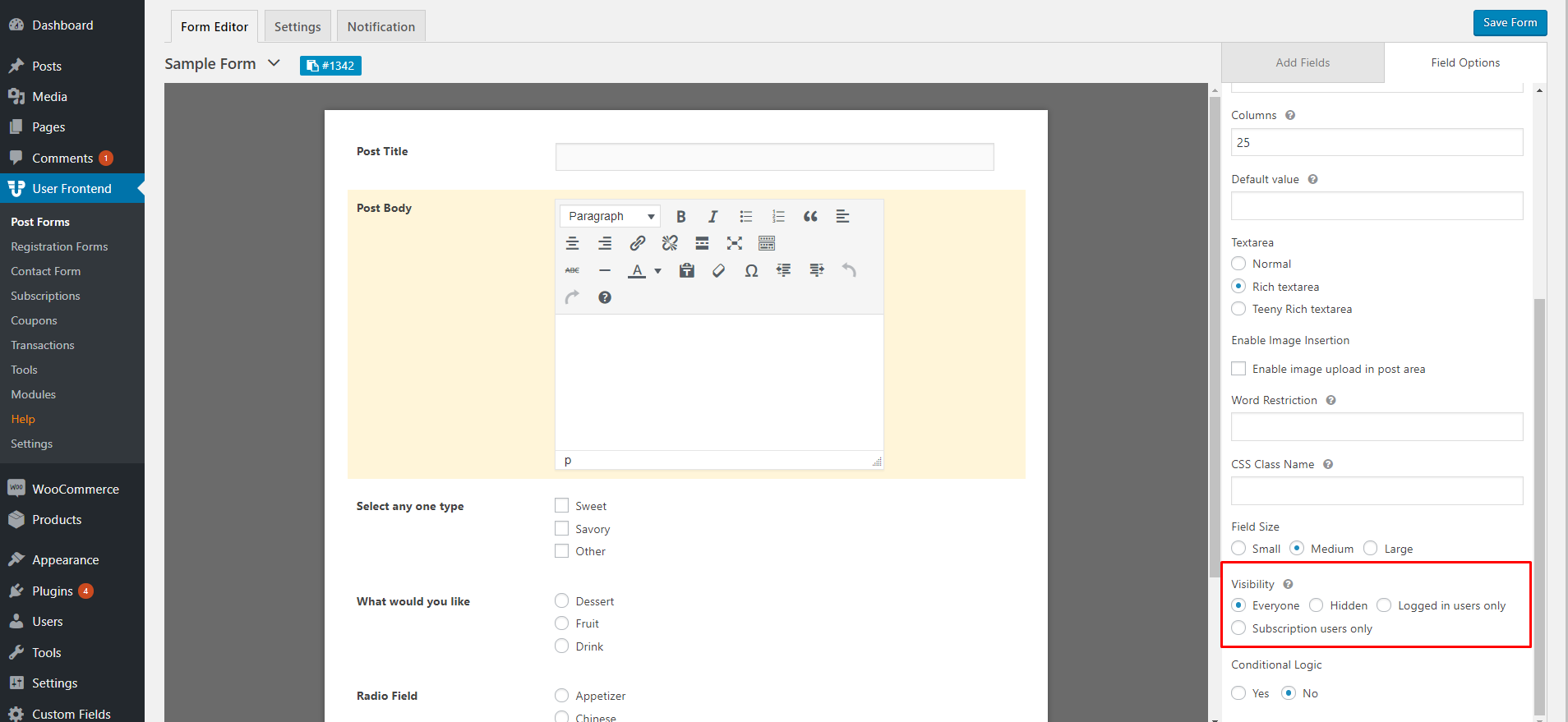Click the Word Restriction input field

[x=1377, y=426]
